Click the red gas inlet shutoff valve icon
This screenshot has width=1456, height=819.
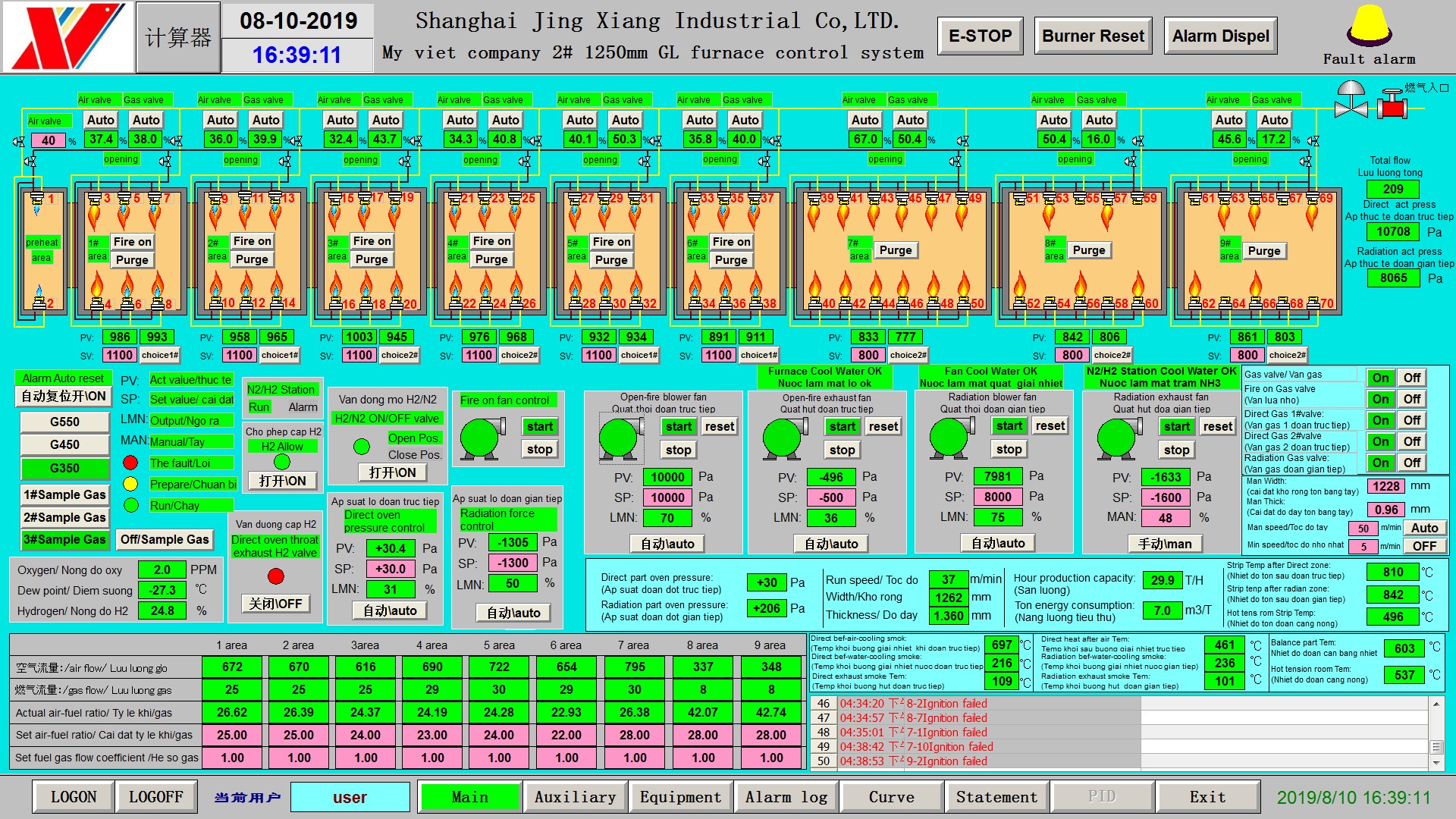click(x=1392, y=104)
